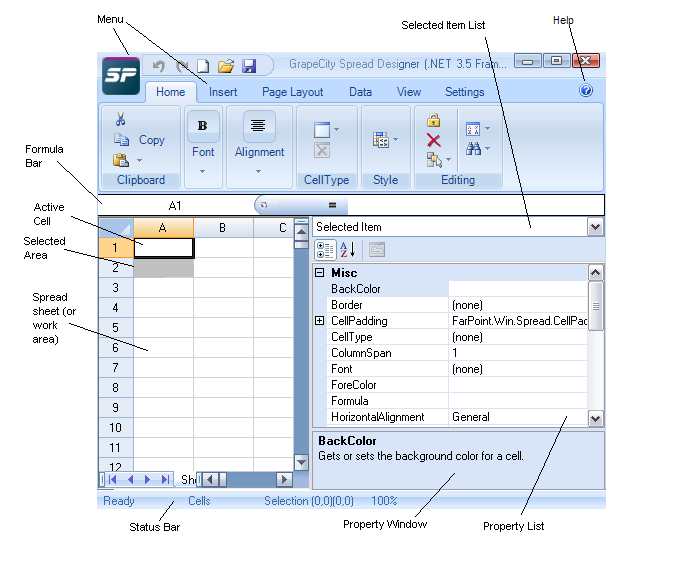Open the sort grid icon dropdown arrow
The height and width of the screenshot is (572, 678).
coord(487,128)
